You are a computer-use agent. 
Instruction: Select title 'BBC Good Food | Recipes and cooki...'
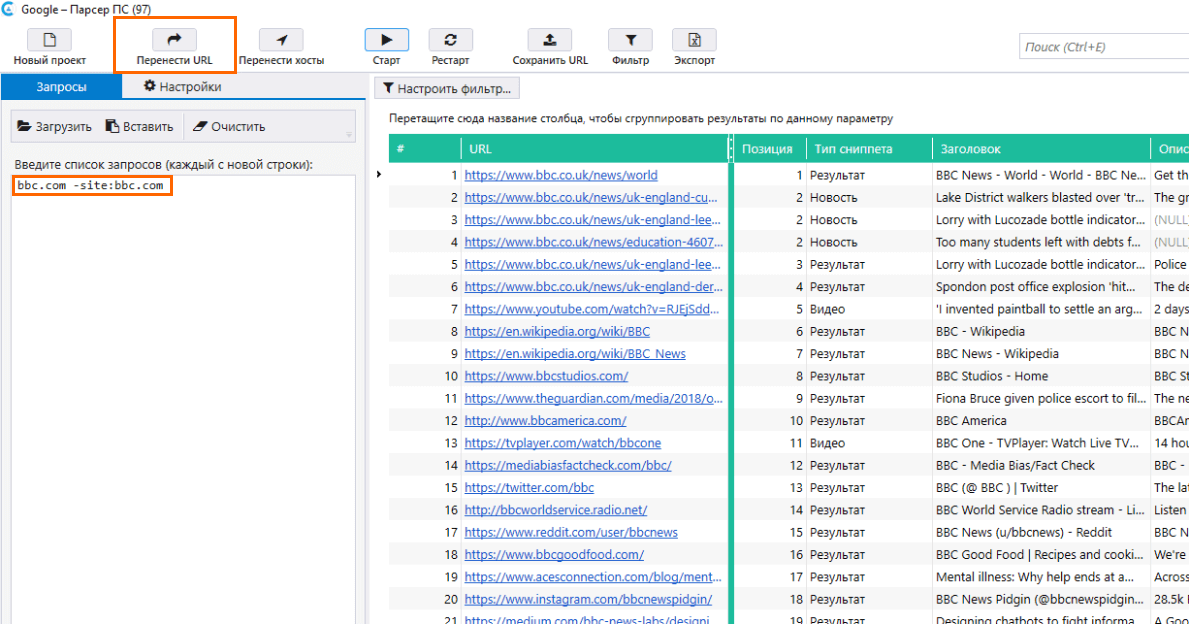click(1040, 555)
